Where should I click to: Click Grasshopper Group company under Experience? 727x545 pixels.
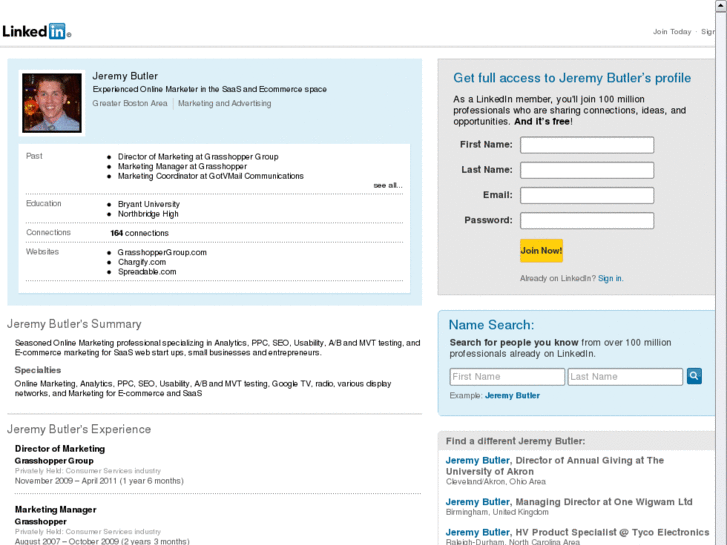(x=54, y=461)
